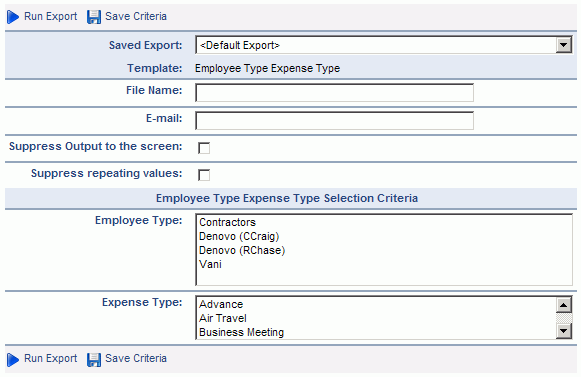Toggle the Suppress repeating values checkbox

point(204,175)
